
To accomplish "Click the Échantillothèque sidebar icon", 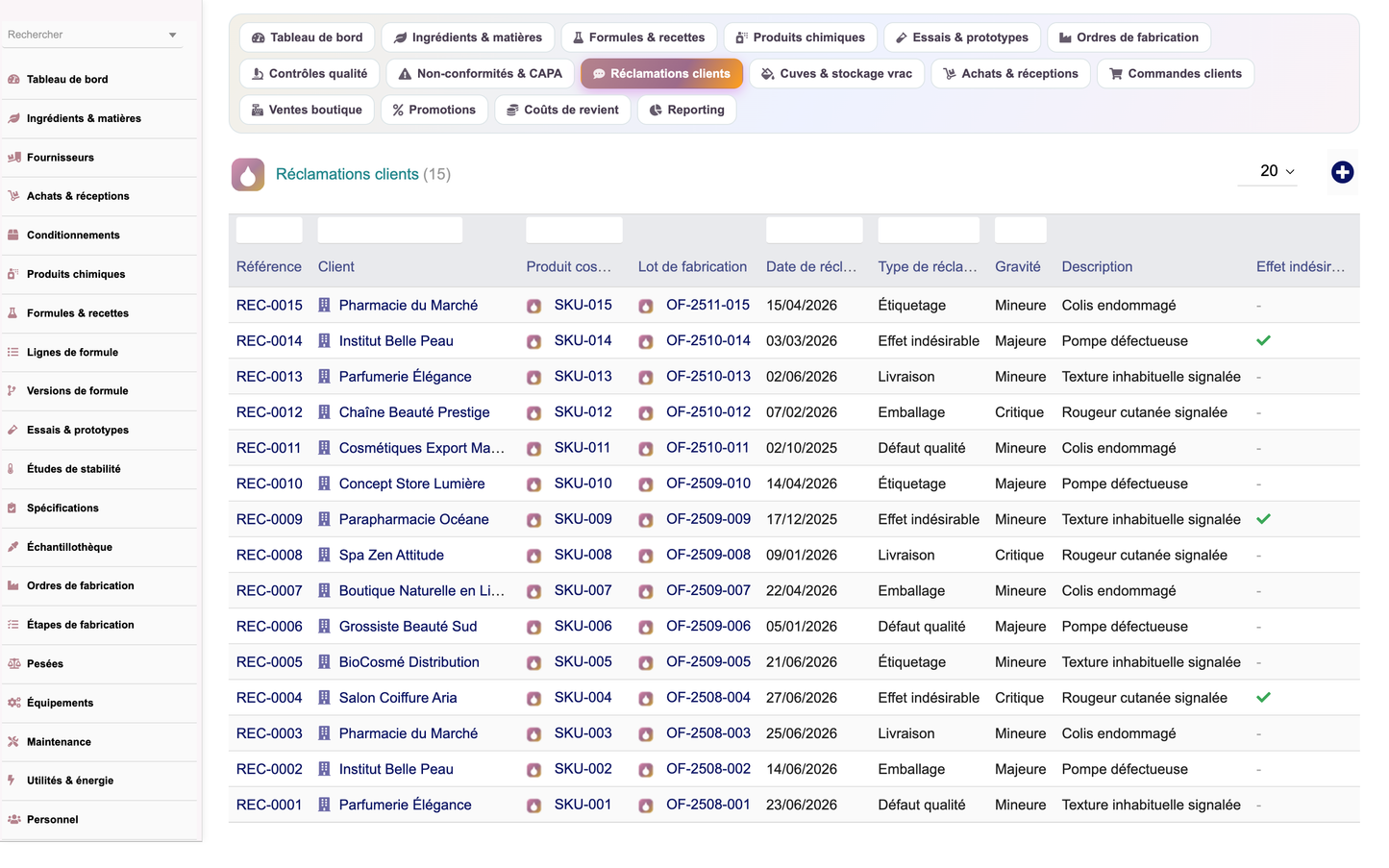I will coord(13,547).
